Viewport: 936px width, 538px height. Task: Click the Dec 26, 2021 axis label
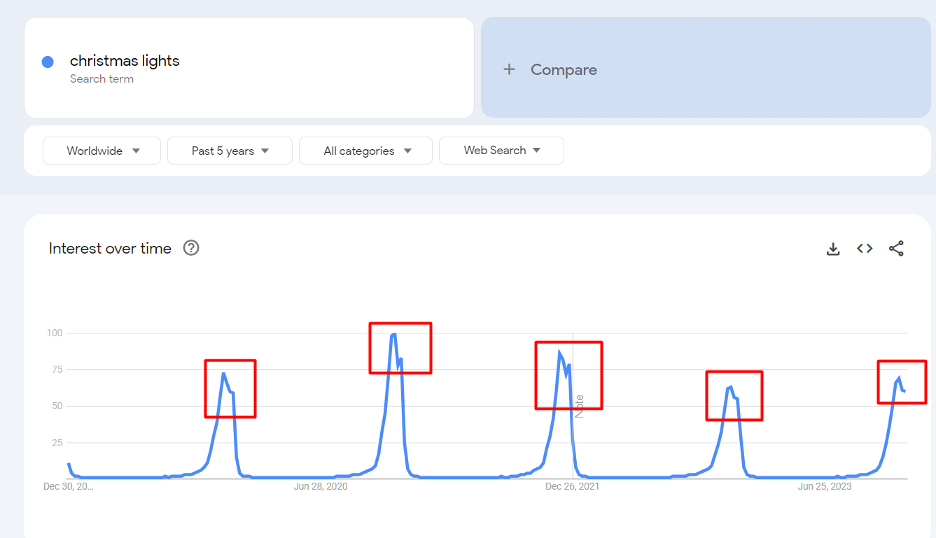pyautogui.click(x=572, y=487)
